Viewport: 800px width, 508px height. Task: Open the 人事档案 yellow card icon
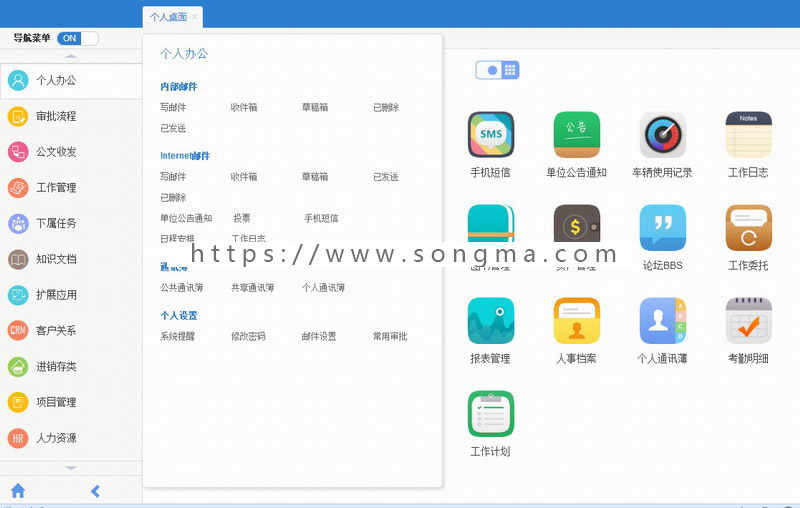coord(577,320)
